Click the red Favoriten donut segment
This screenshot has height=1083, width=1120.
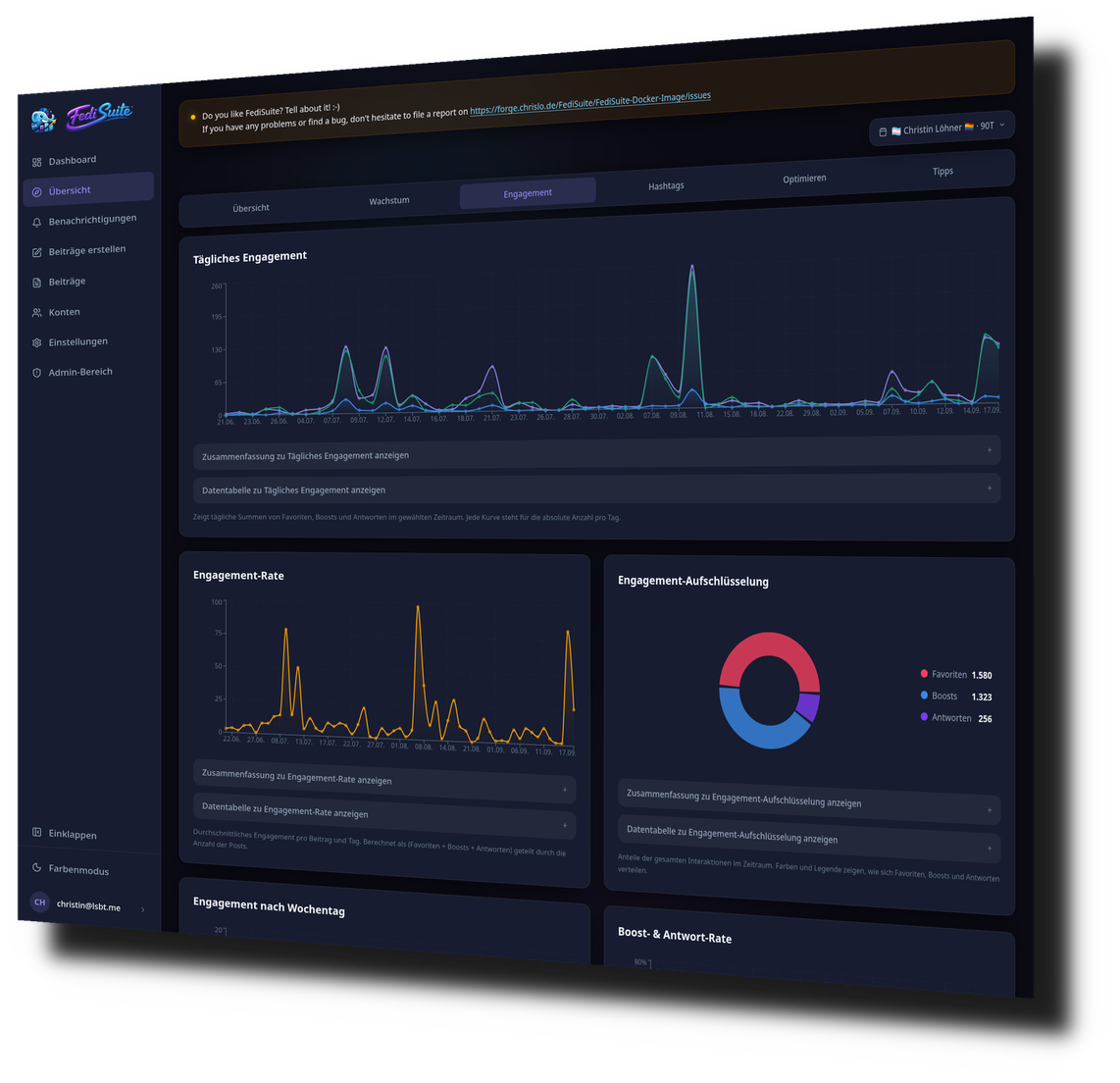tap(768, 645)
